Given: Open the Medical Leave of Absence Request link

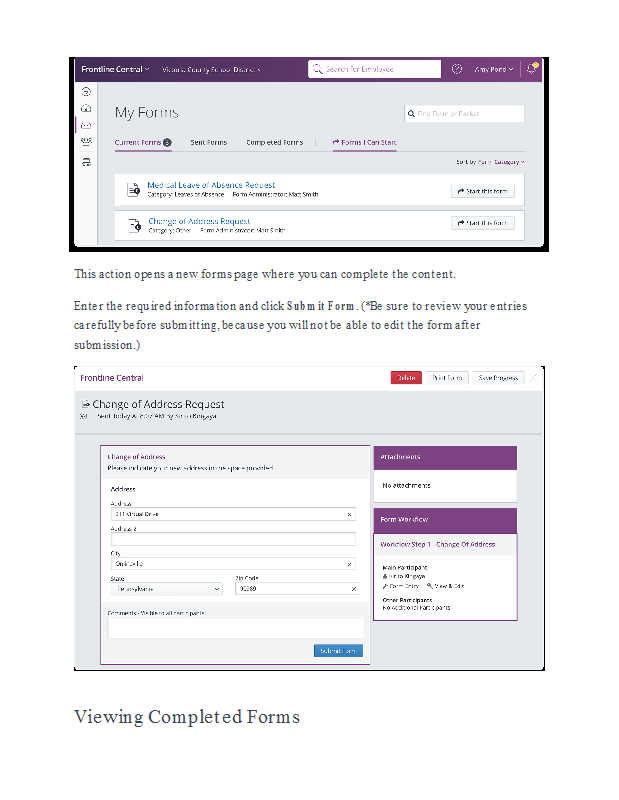Looking at the screenshot, I should (x=211, y=185).
